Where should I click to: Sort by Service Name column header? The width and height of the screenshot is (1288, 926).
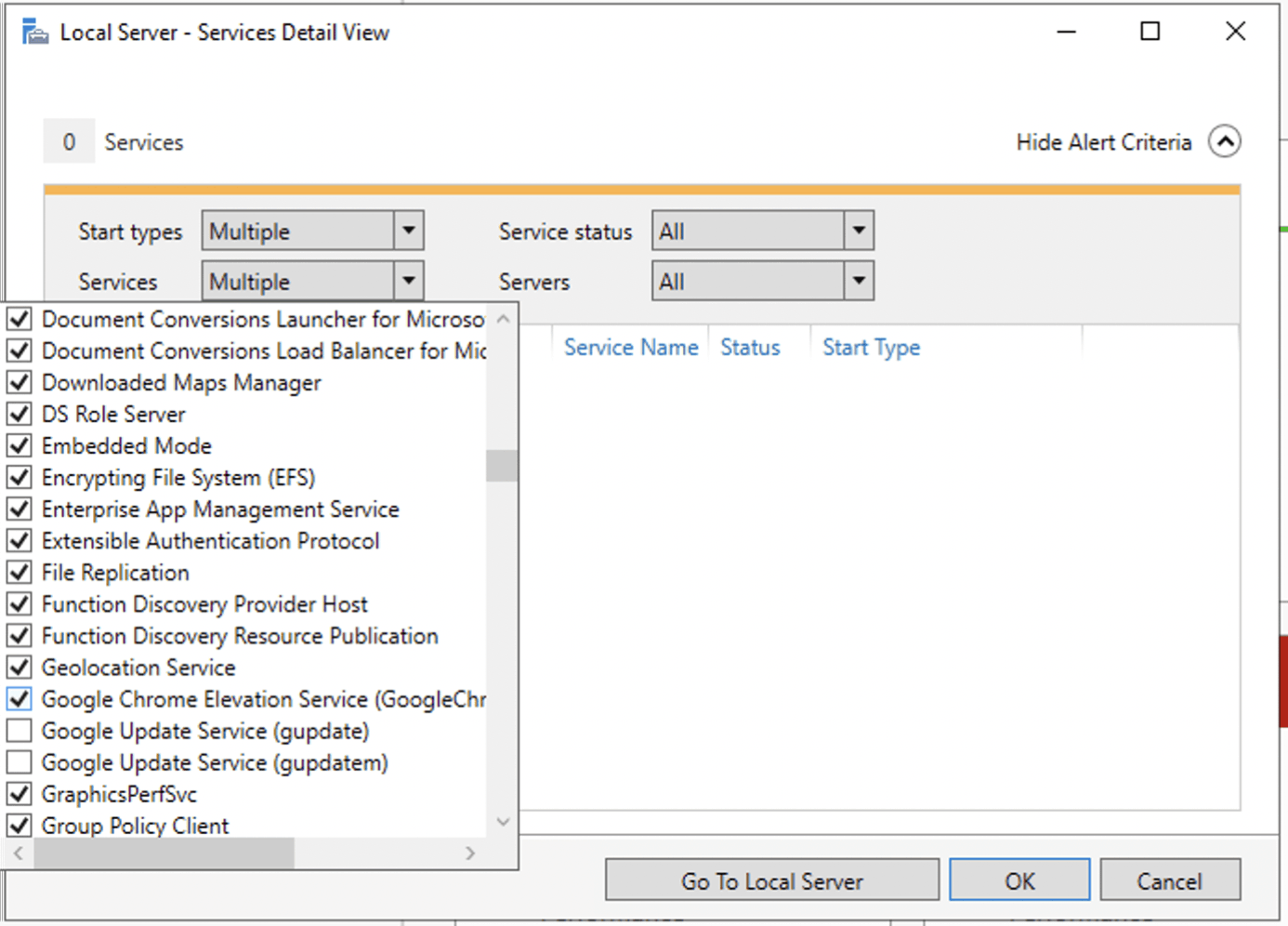click(x=630, y=348)
